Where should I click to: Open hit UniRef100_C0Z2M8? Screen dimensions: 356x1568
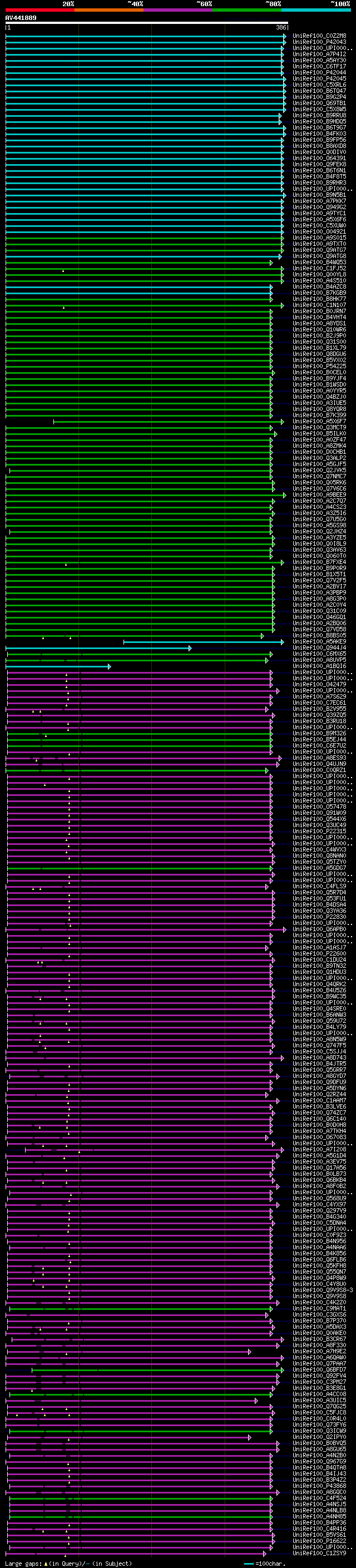pos(319,36)
